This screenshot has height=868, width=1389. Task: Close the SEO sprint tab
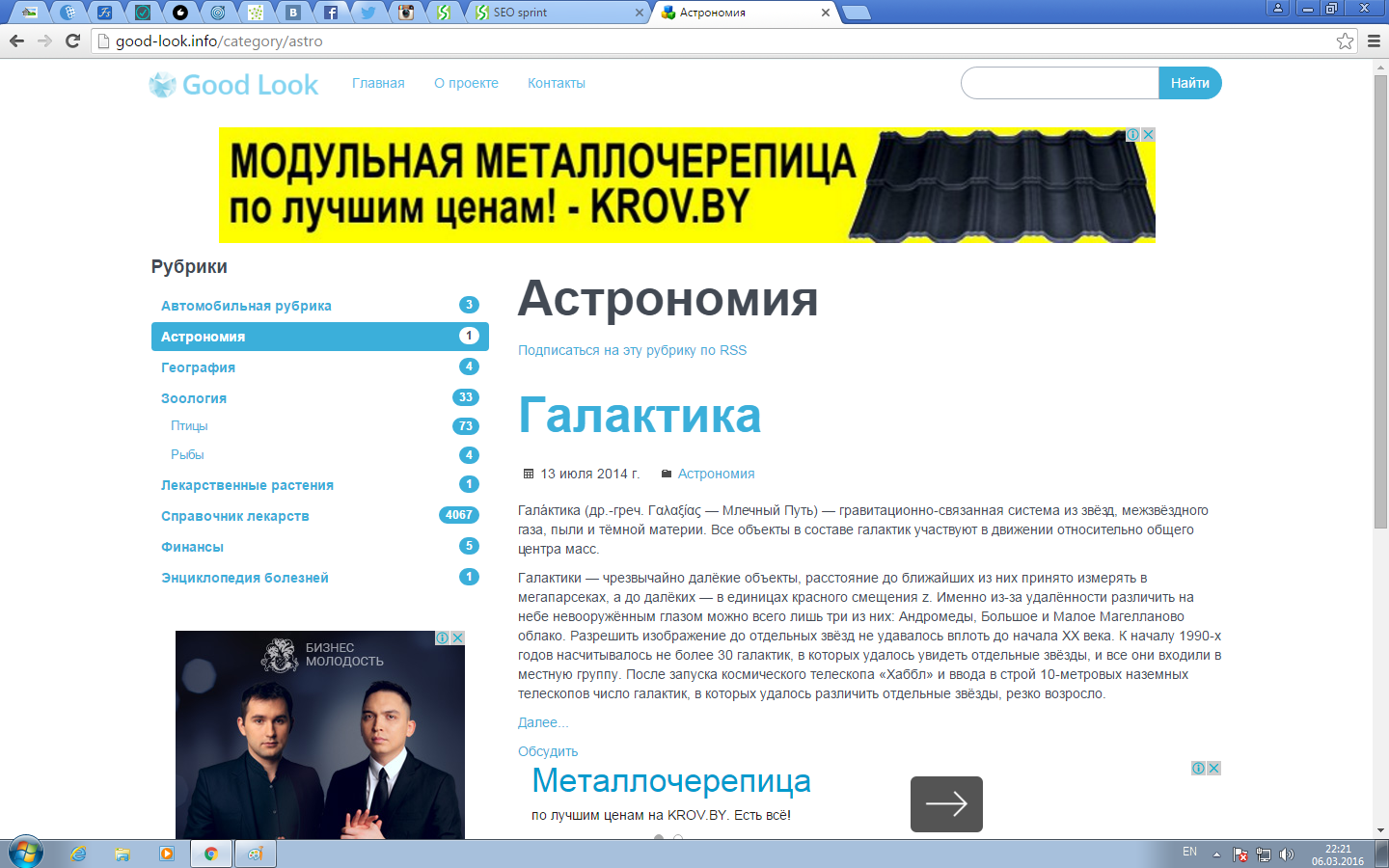[x=640, y=13]
